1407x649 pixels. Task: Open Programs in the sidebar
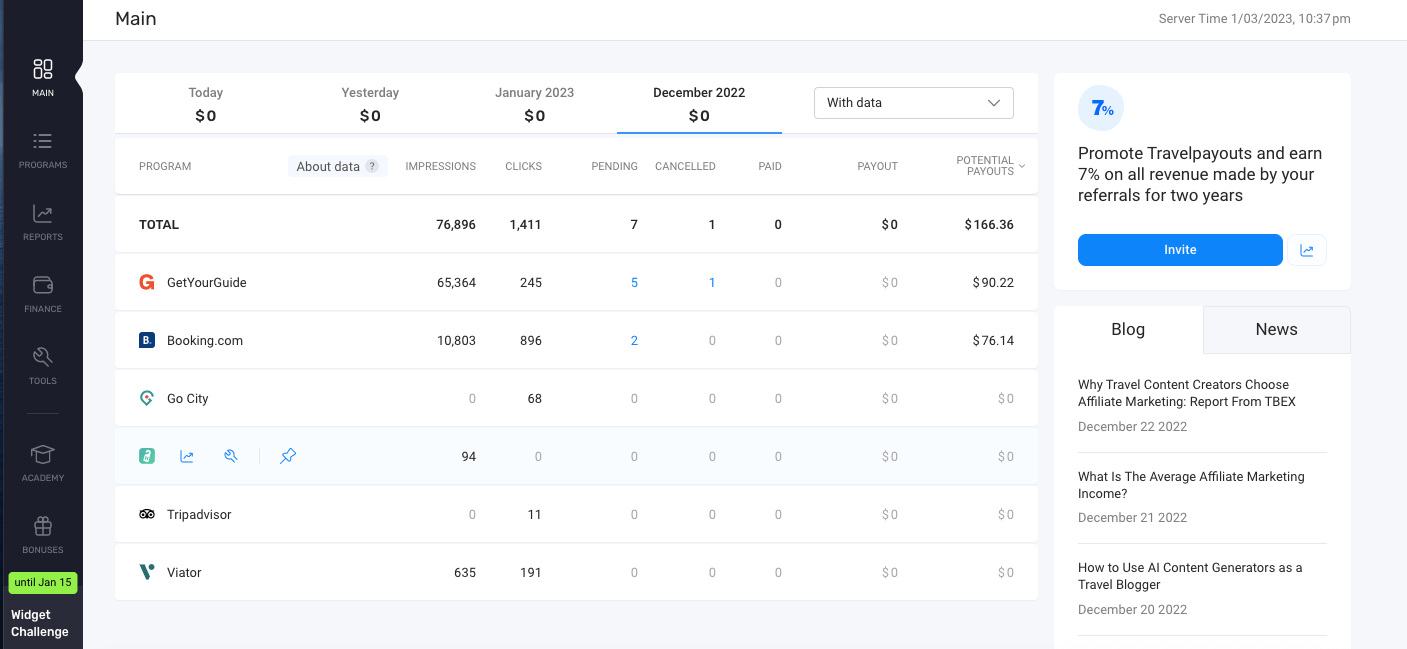[x=42, y=150]
